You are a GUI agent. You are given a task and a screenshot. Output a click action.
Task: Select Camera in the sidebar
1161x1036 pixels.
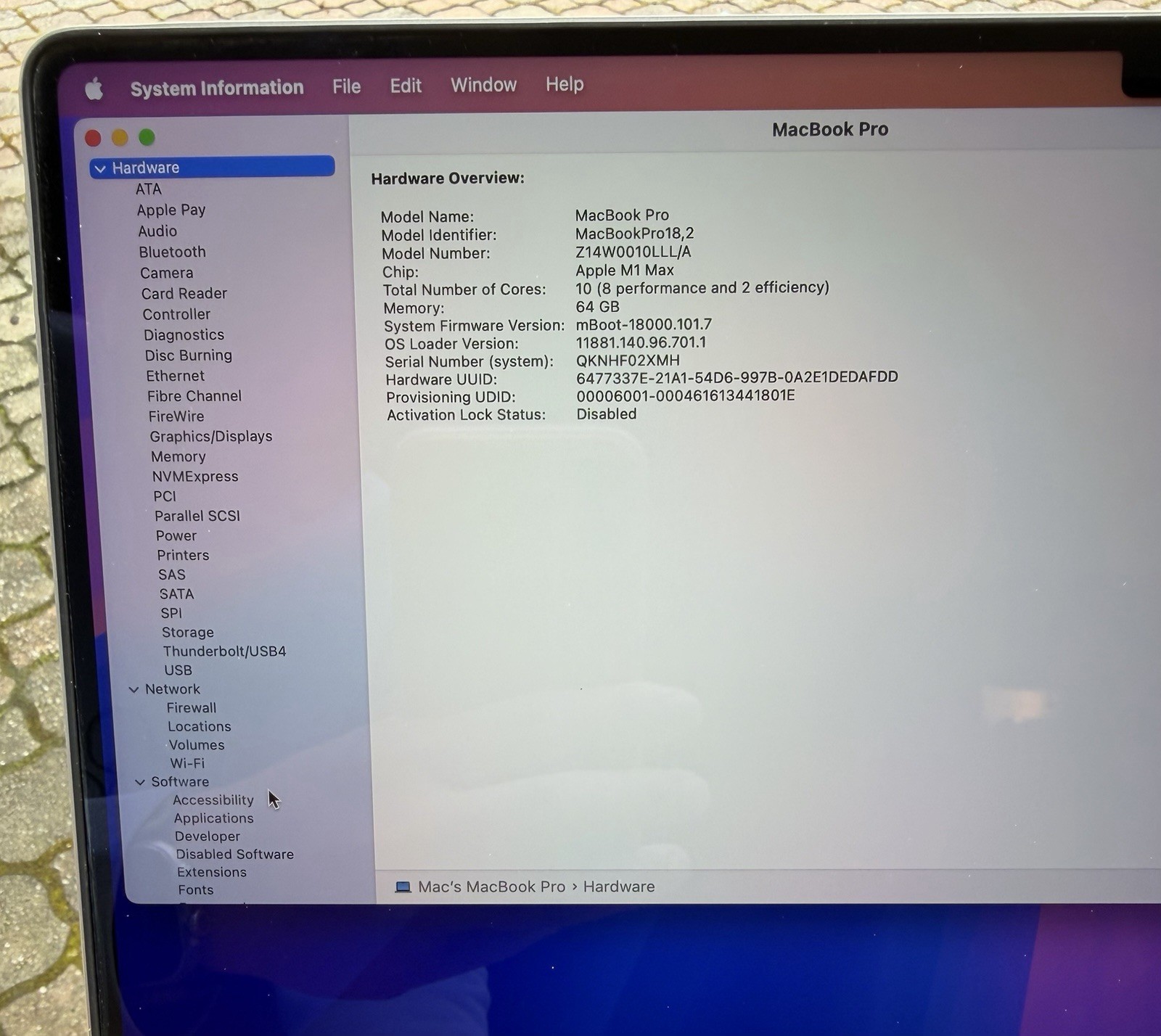(x=167, y=274)
